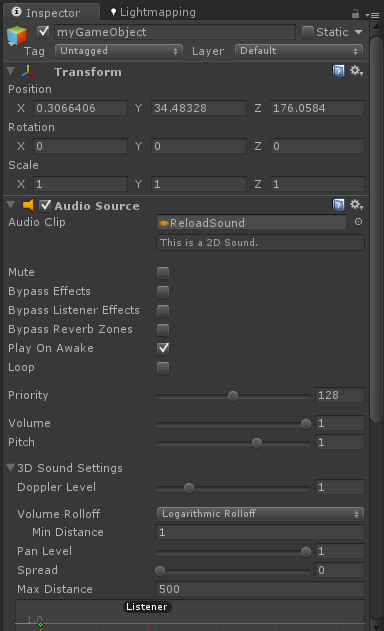Screen dimensions: 384x631
Task: Click the Spread value field
Action: coord(340,570)
